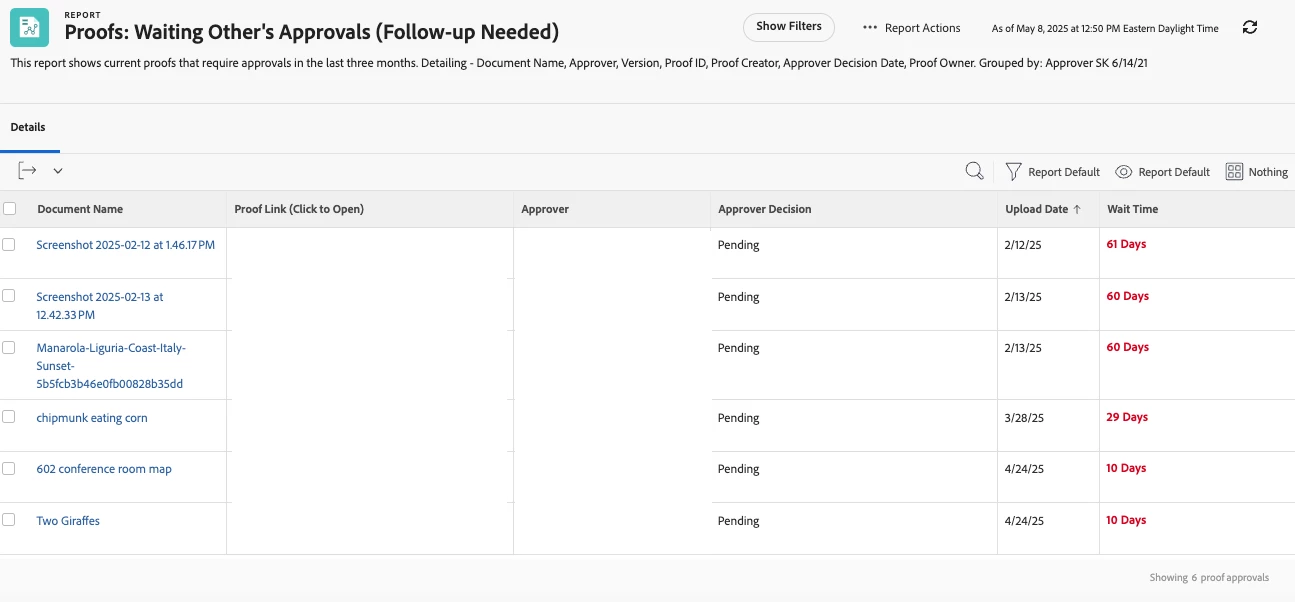
Task: Sort by the Upload Date ascending arrow
Action: click(x=1077, y=209)
